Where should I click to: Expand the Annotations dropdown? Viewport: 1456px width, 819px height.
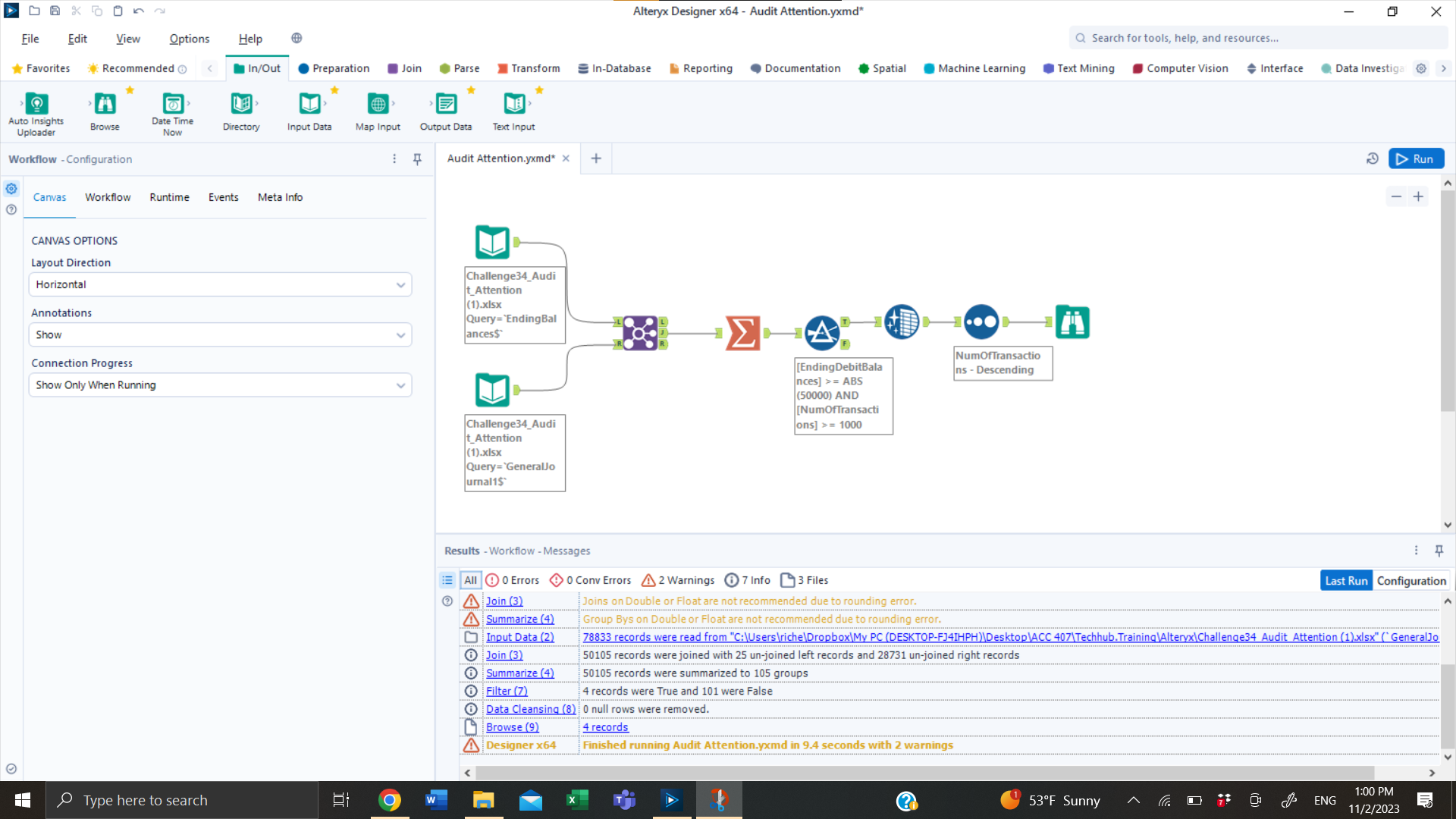[x=220, y=334]
